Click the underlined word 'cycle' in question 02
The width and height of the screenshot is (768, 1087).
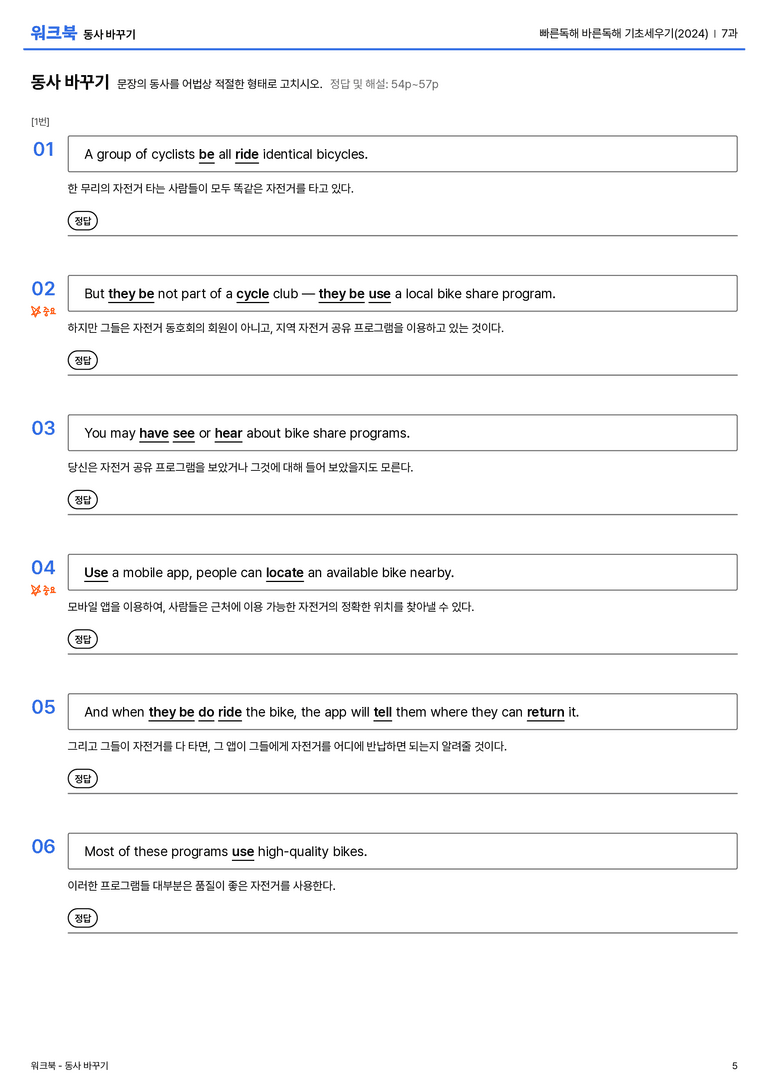pyautogui.click(x=252, y=294)
